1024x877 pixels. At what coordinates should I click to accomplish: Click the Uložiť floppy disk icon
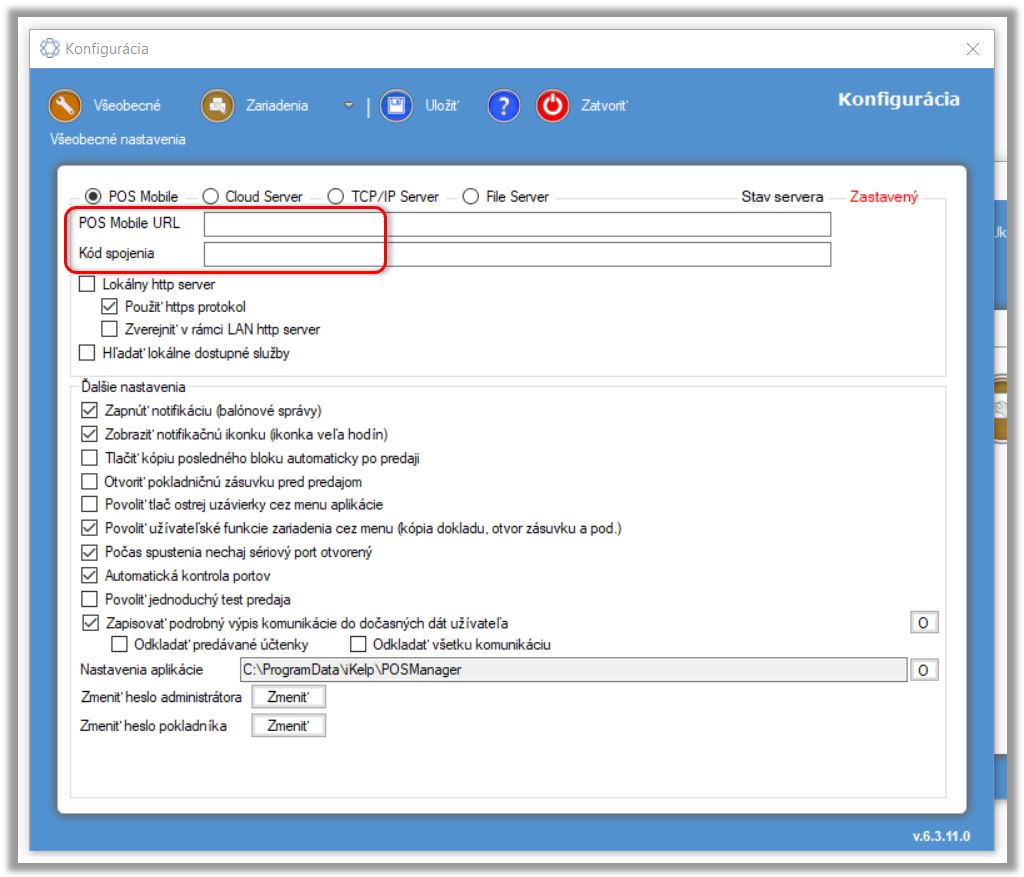pos(396,105)
